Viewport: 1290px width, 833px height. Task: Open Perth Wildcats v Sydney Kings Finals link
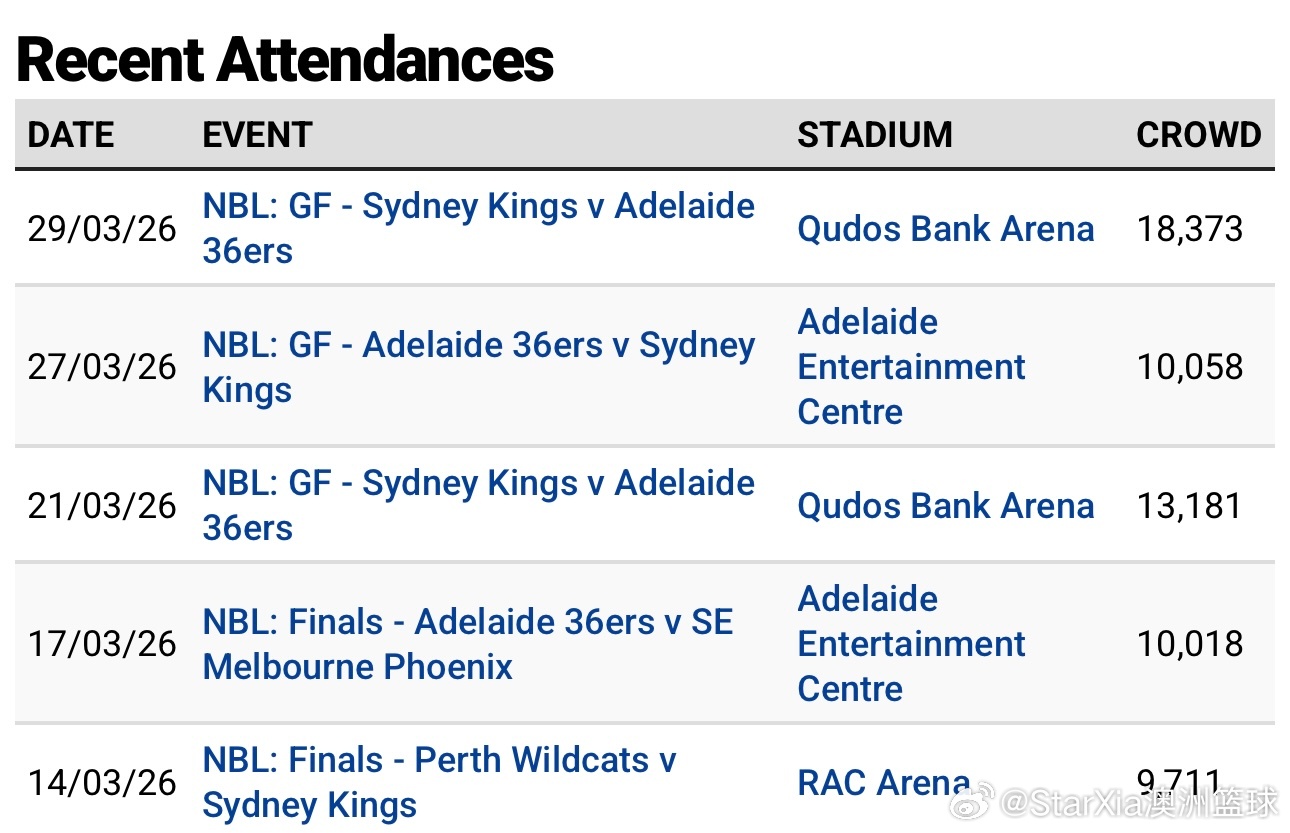pos(439,761)
